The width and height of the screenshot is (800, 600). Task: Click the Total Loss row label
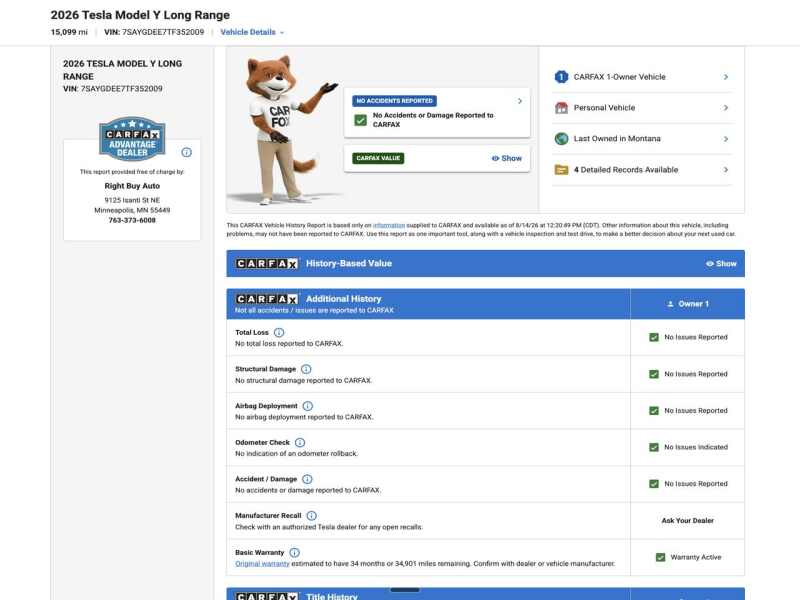pyautogui.click(x=252, y=333)
